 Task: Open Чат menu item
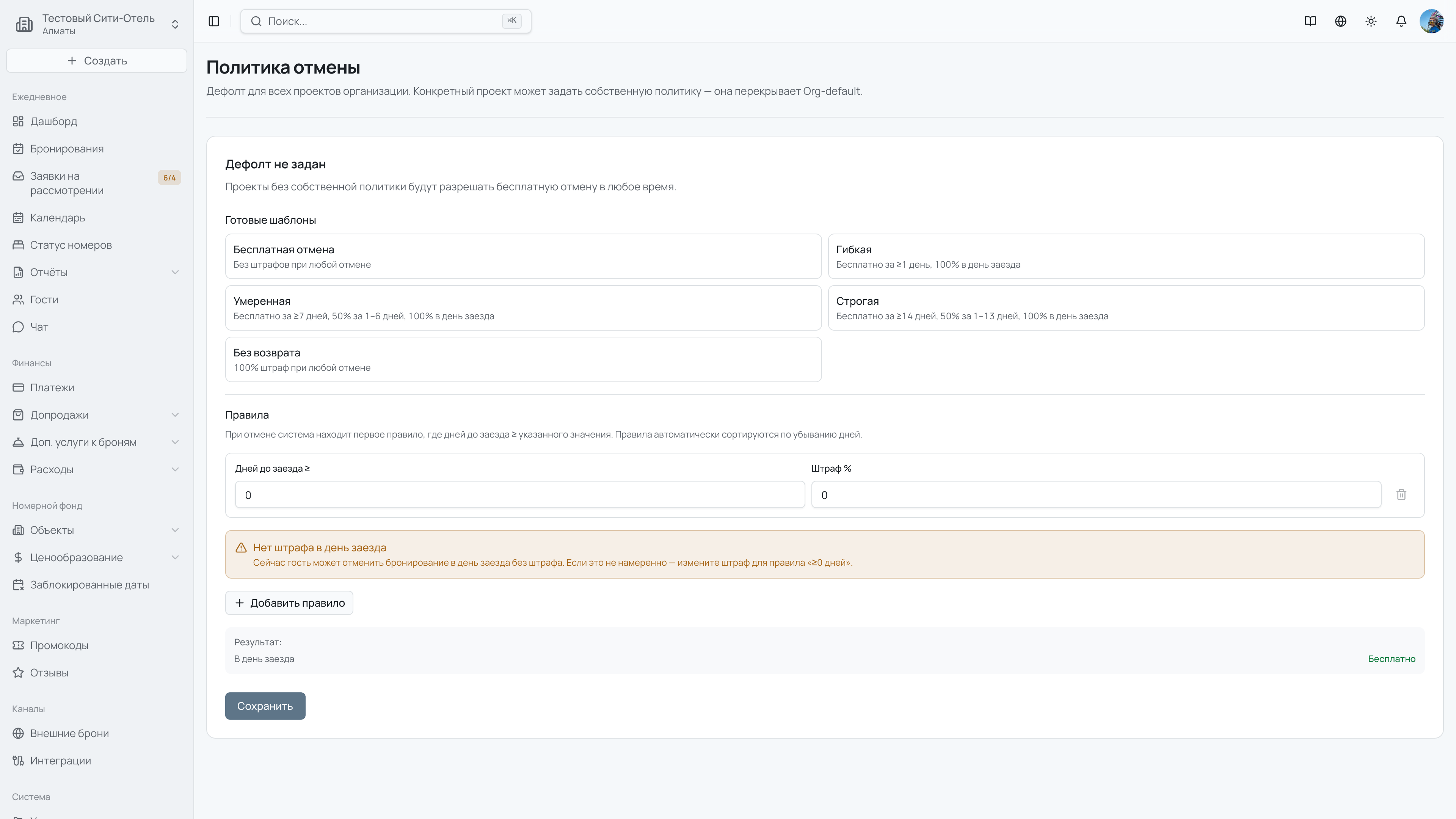coord(97,327)
